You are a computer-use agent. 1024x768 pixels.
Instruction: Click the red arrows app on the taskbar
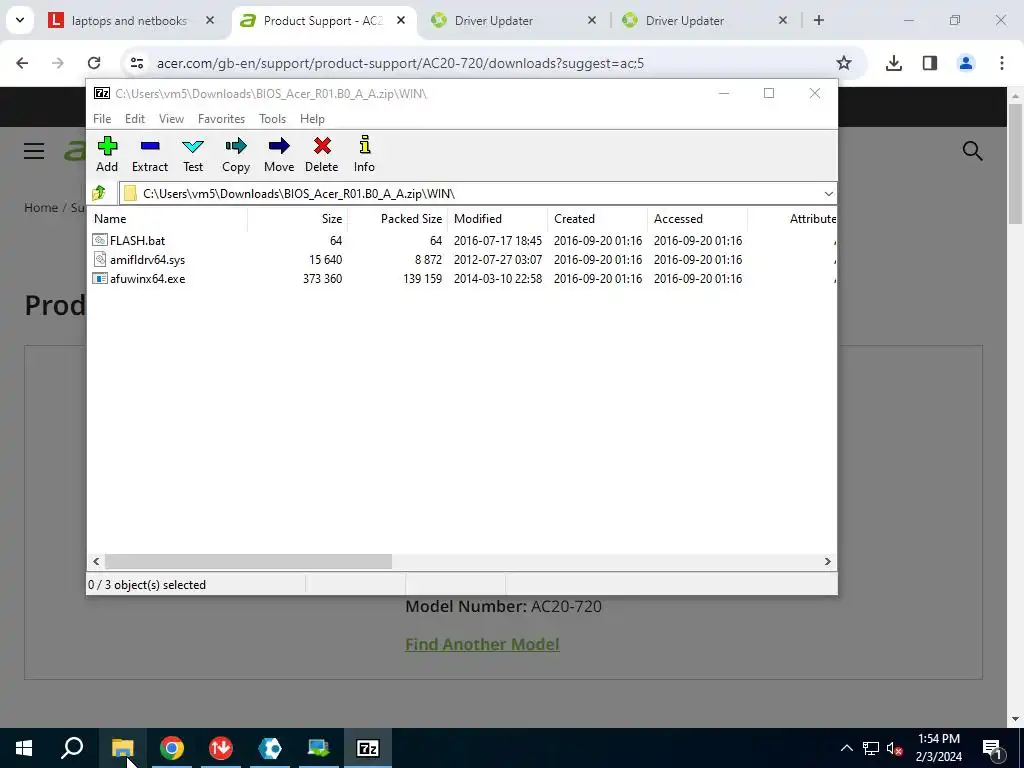(x=221, y=748)
